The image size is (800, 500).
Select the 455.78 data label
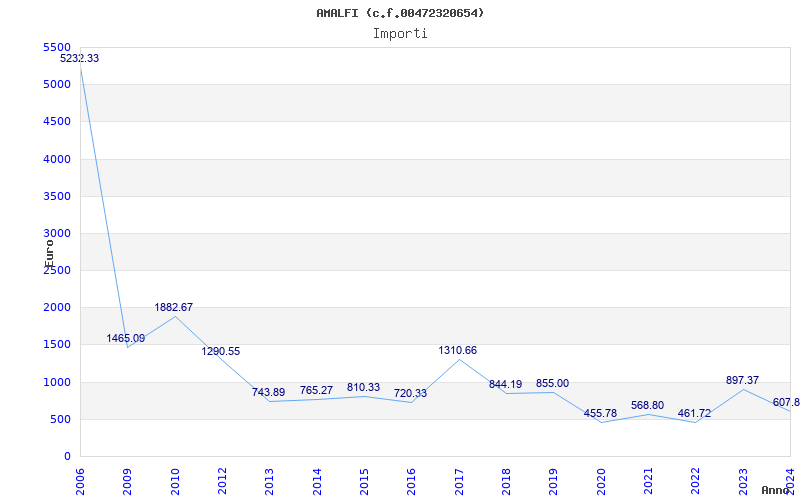[x=600, y=413]
